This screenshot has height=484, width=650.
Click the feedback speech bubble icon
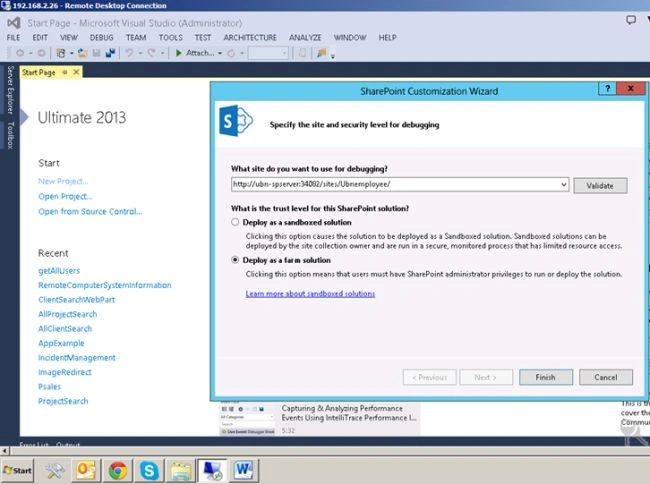pos(631,19)
